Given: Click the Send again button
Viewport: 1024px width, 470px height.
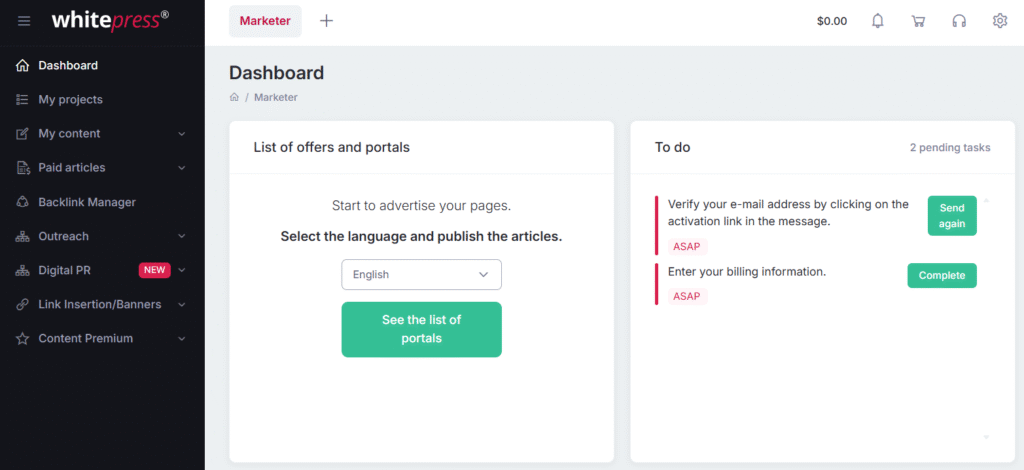Looking at the screenshot, I should pos(952,215).
